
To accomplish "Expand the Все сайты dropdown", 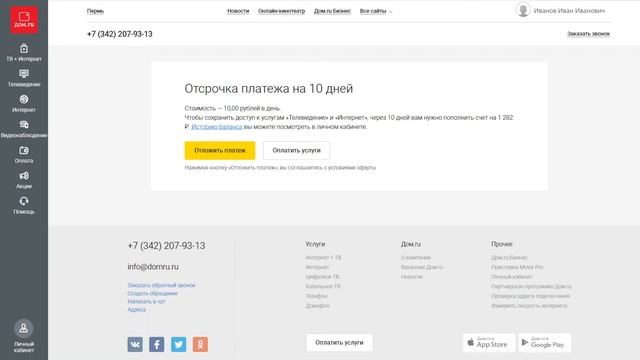I will point(376,11).
